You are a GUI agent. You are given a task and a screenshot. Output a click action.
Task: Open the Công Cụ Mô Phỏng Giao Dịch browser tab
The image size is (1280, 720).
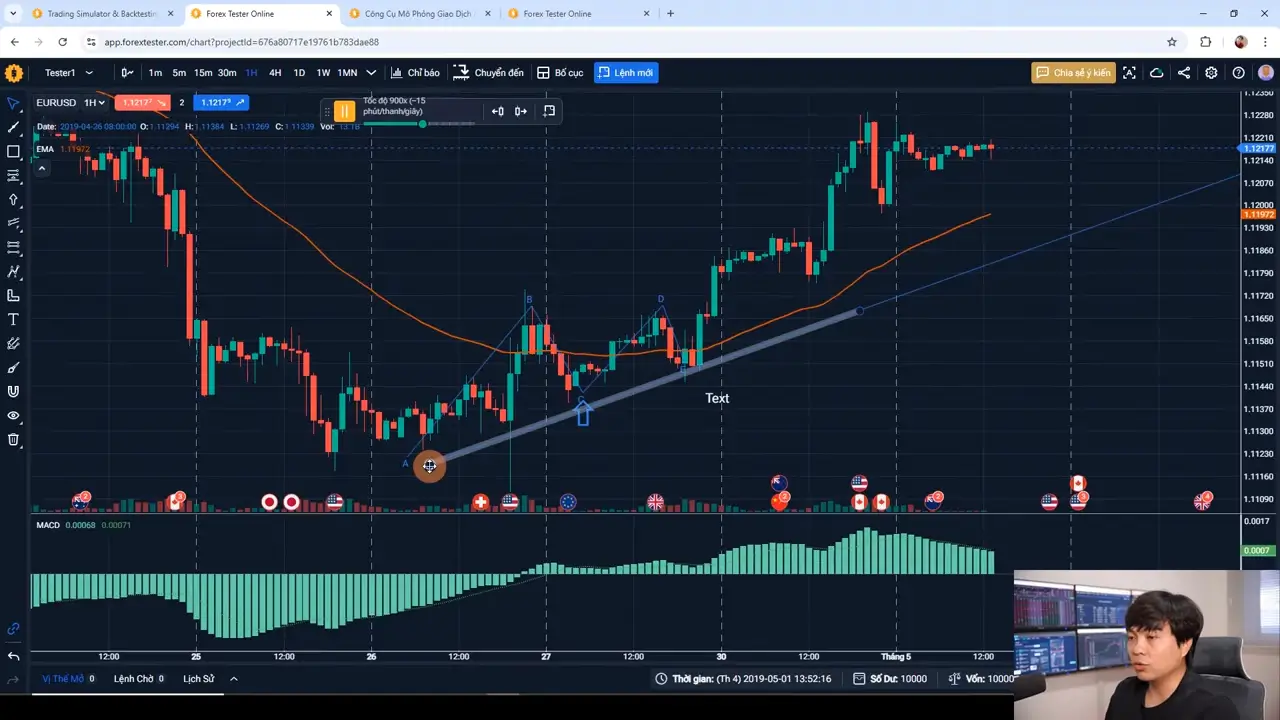(x=418, y=13)
